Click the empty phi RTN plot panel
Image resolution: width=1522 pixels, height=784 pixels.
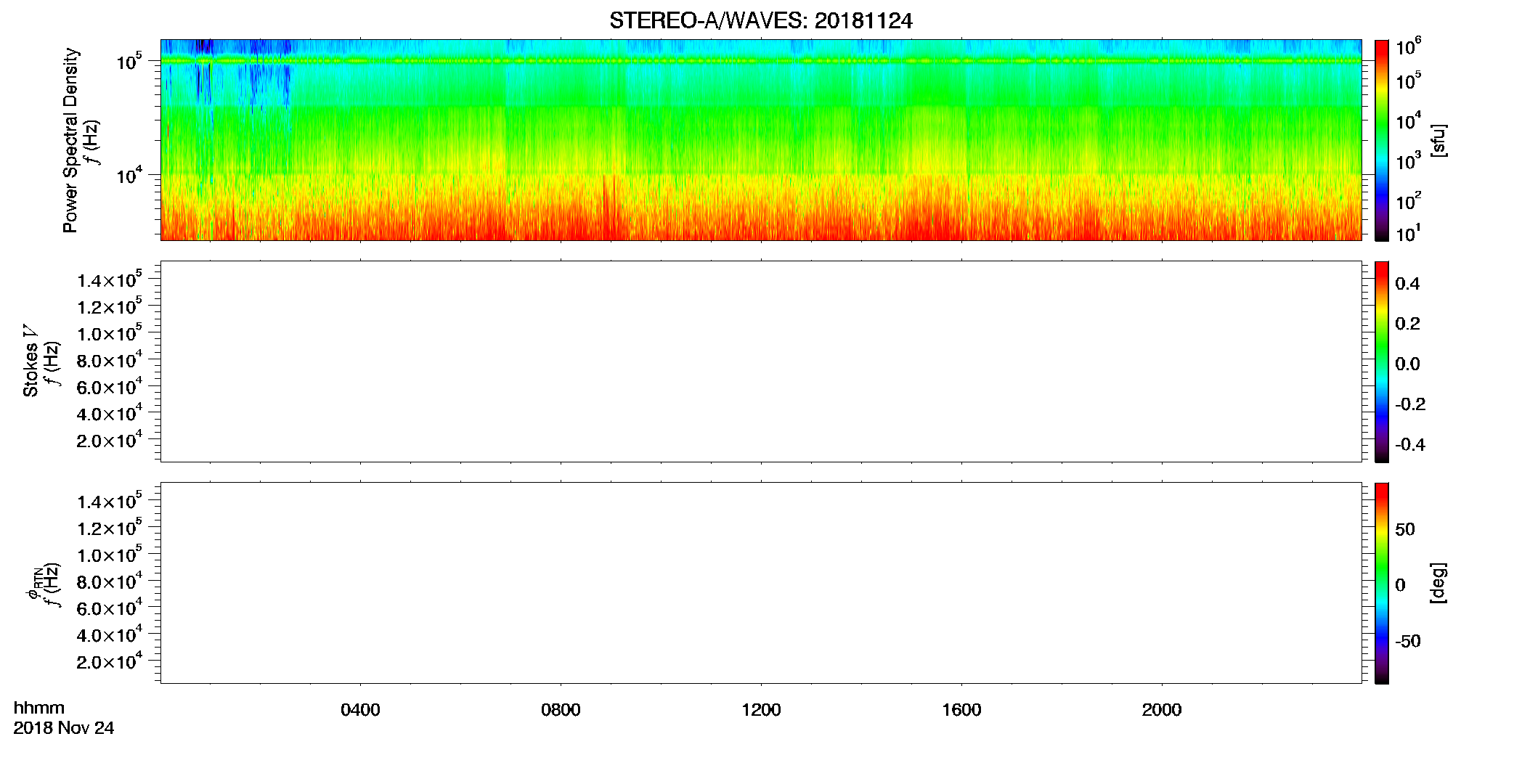[760, 583]
